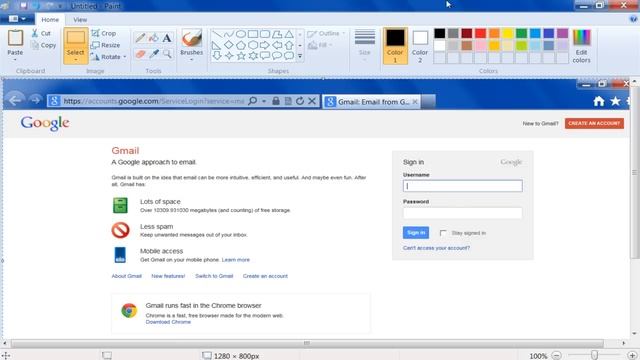Image resolution: width=640 pixels, height=360 pixels.
Task: Select the Eraser tool
Action: [x=140, y=54]
